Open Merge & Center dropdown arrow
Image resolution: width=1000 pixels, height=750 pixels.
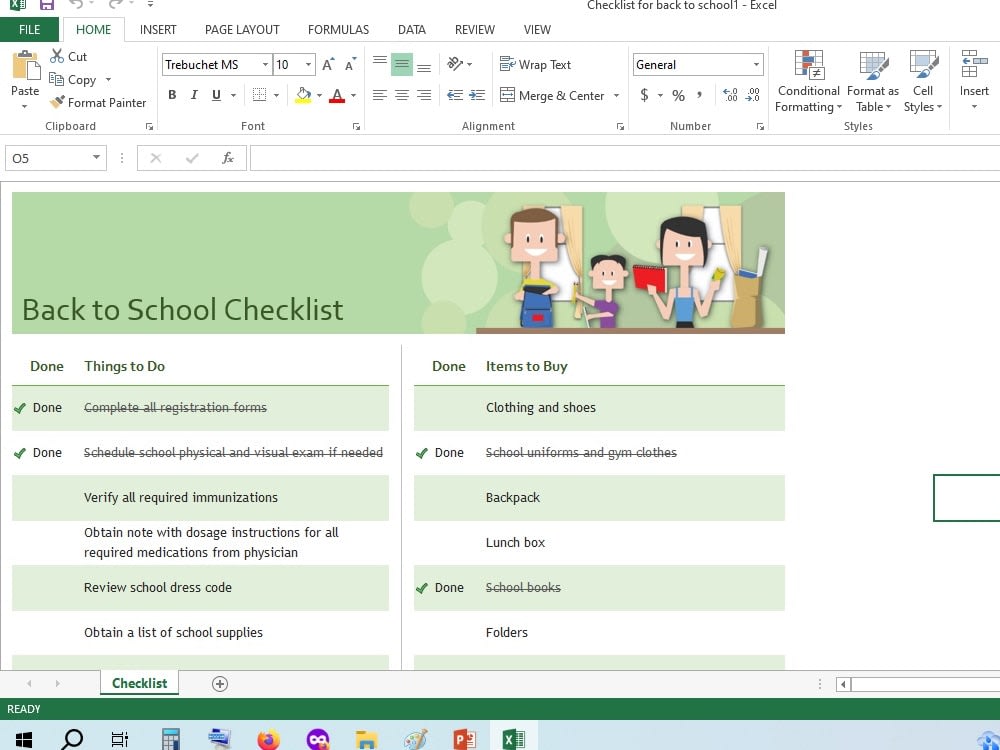(x=617, y=96)
